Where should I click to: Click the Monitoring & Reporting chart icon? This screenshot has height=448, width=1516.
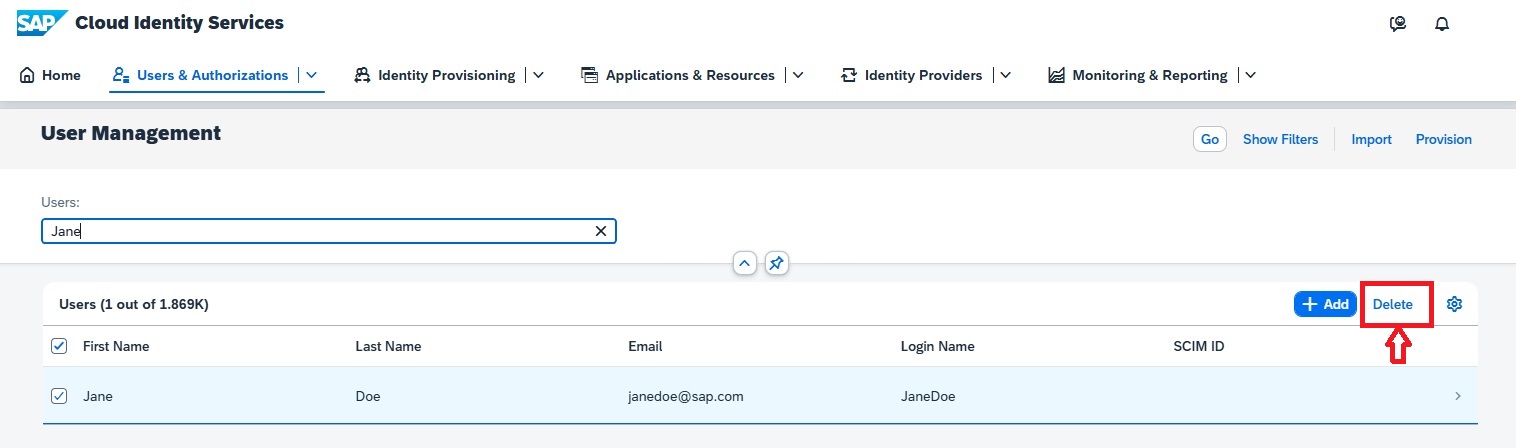pos(1056,75)
